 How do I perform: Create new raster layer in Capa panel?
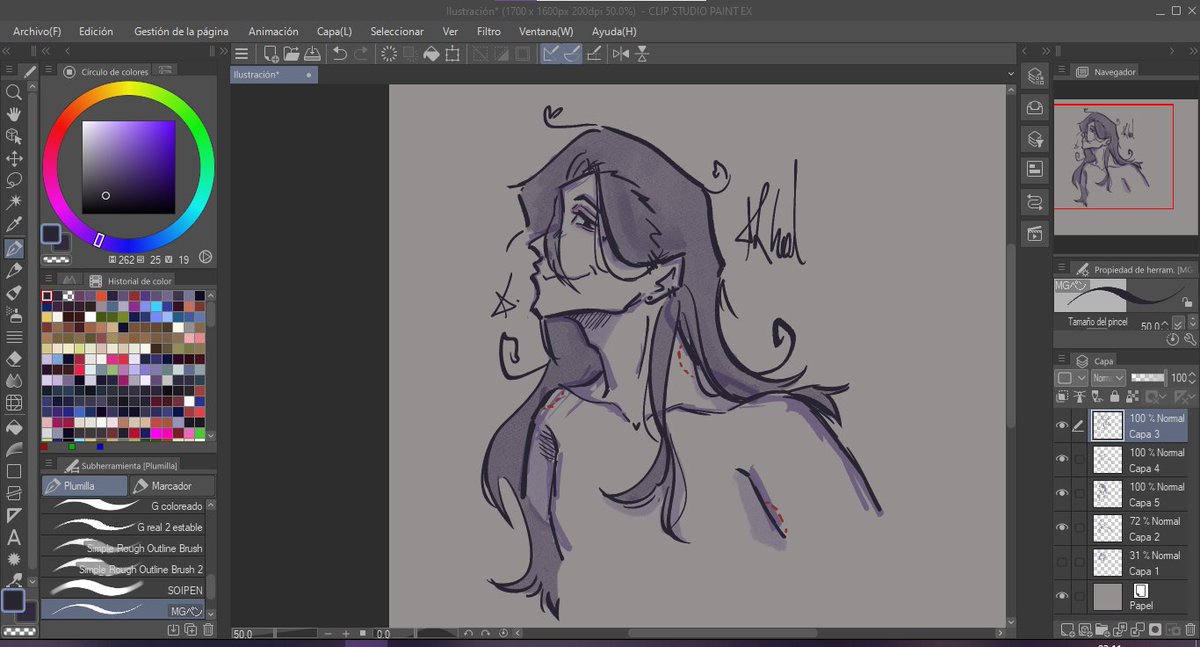click(x=1067, y=630)
